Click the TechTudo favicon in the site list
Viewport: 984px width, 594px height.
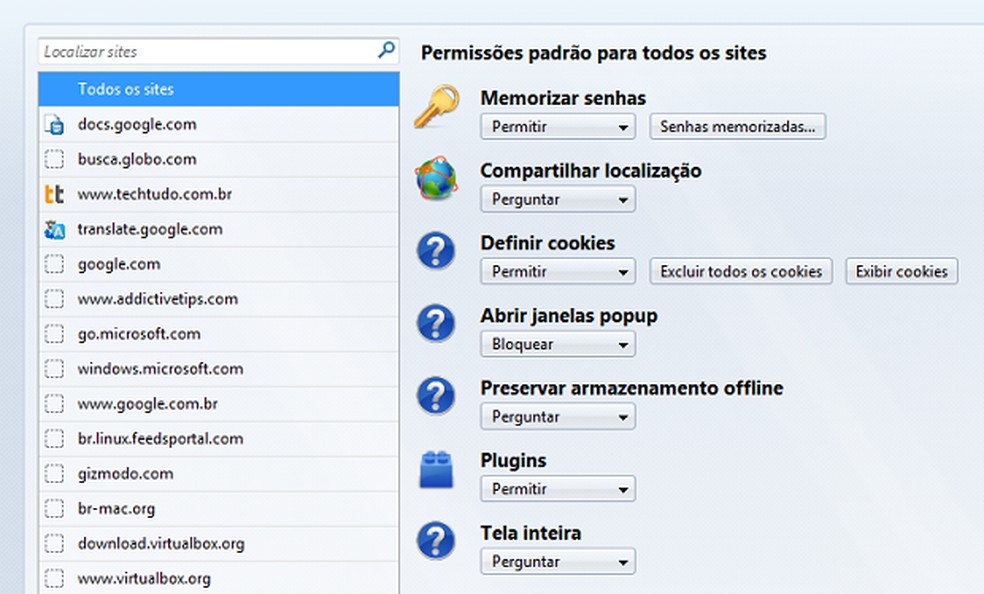coord(56,194)
